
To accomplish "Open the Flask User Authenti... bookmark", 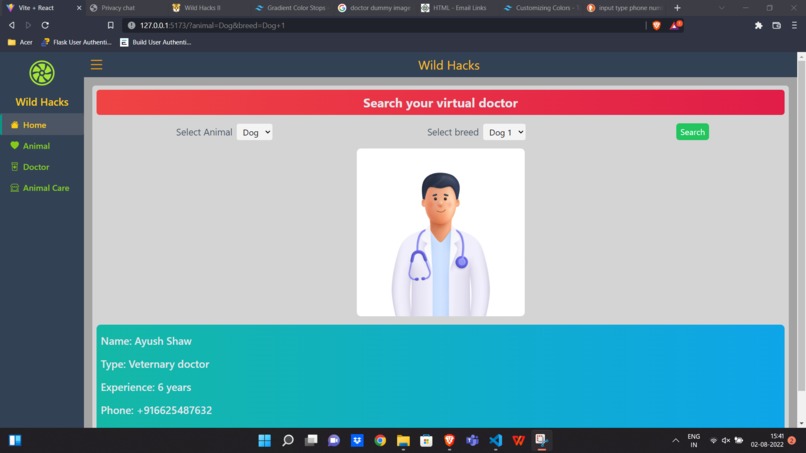I will (x=76, y=42).
